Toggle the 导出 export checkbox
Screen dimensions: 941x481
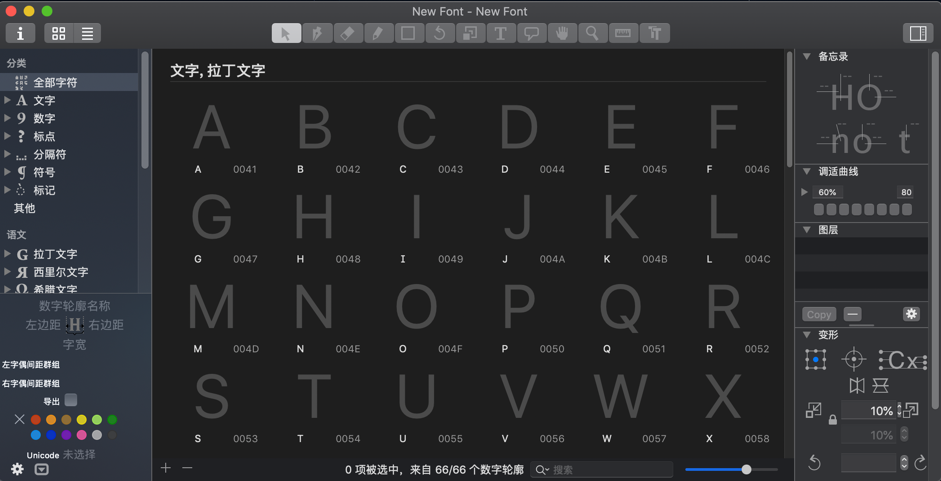(x=71, y=400)
